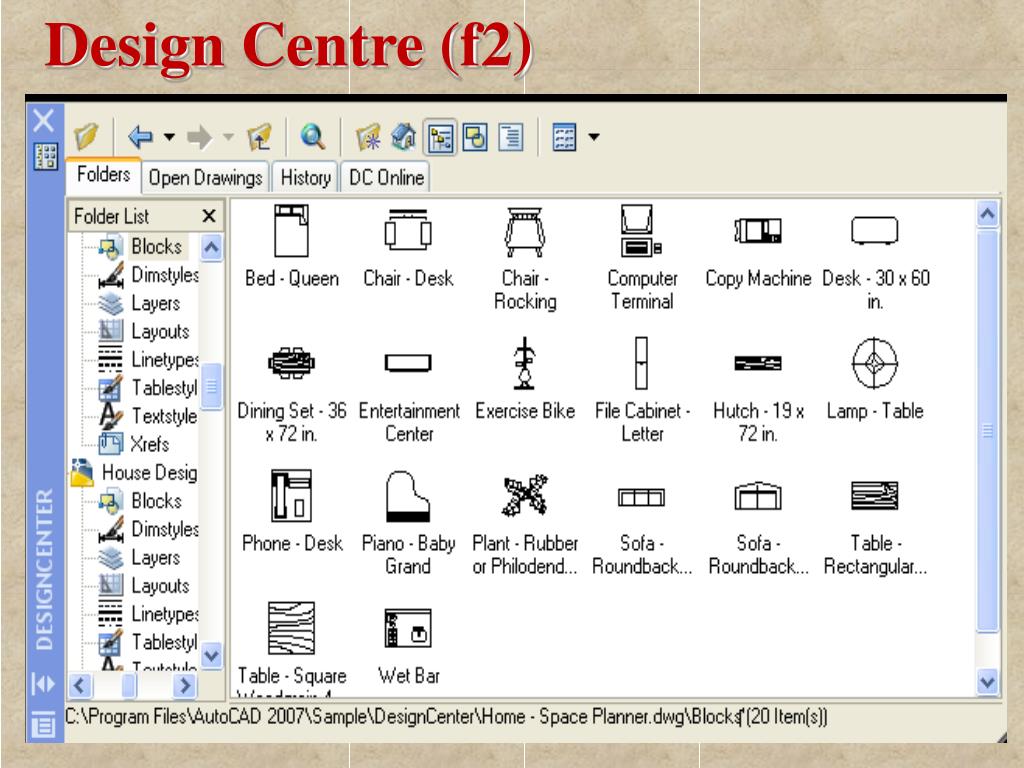Select the Piano - Baby Grand block
1024x768 pixels.
point(408,523)
